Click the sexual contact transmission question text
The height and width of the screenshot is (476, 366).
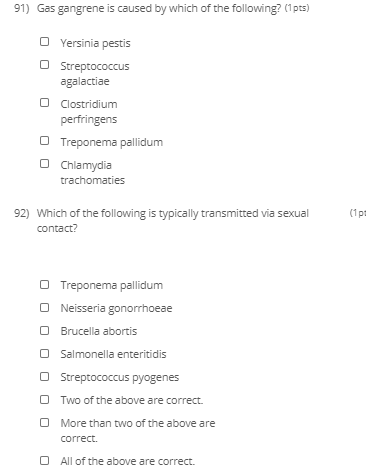click(x=173, y=221)
